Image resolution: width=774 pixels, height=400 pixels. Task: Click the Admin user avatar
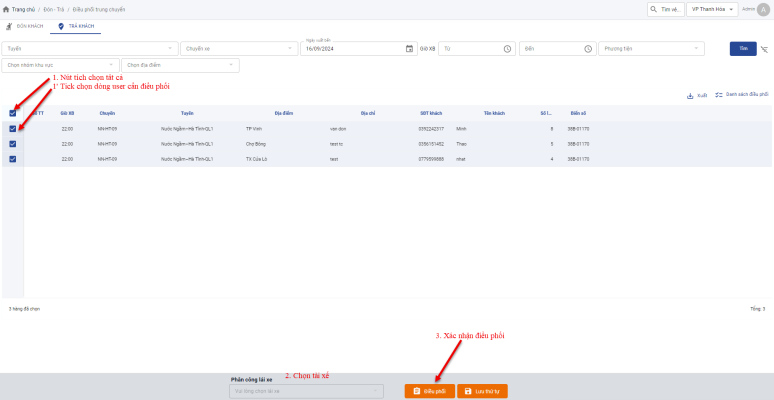click(763, 9)
